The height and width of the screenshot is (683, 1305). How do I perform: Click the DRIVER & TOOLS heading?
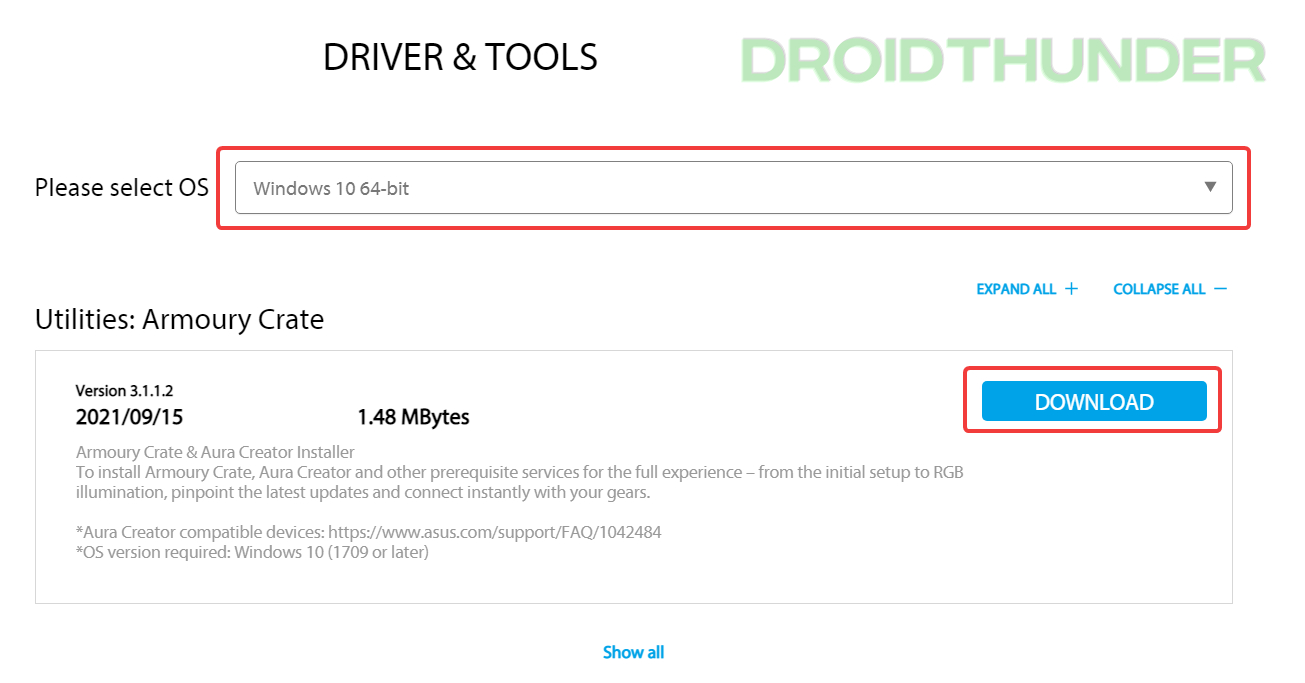tap(460, 58)
